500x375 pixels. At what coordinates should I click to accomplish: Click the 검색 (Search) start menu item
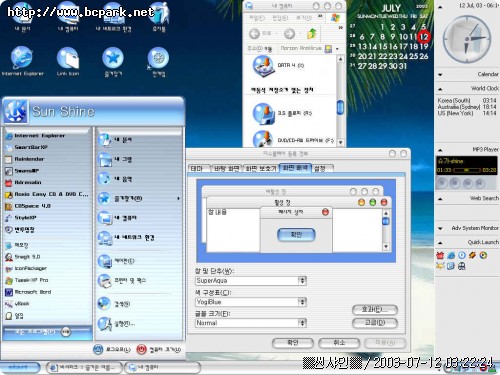(115, 304)
